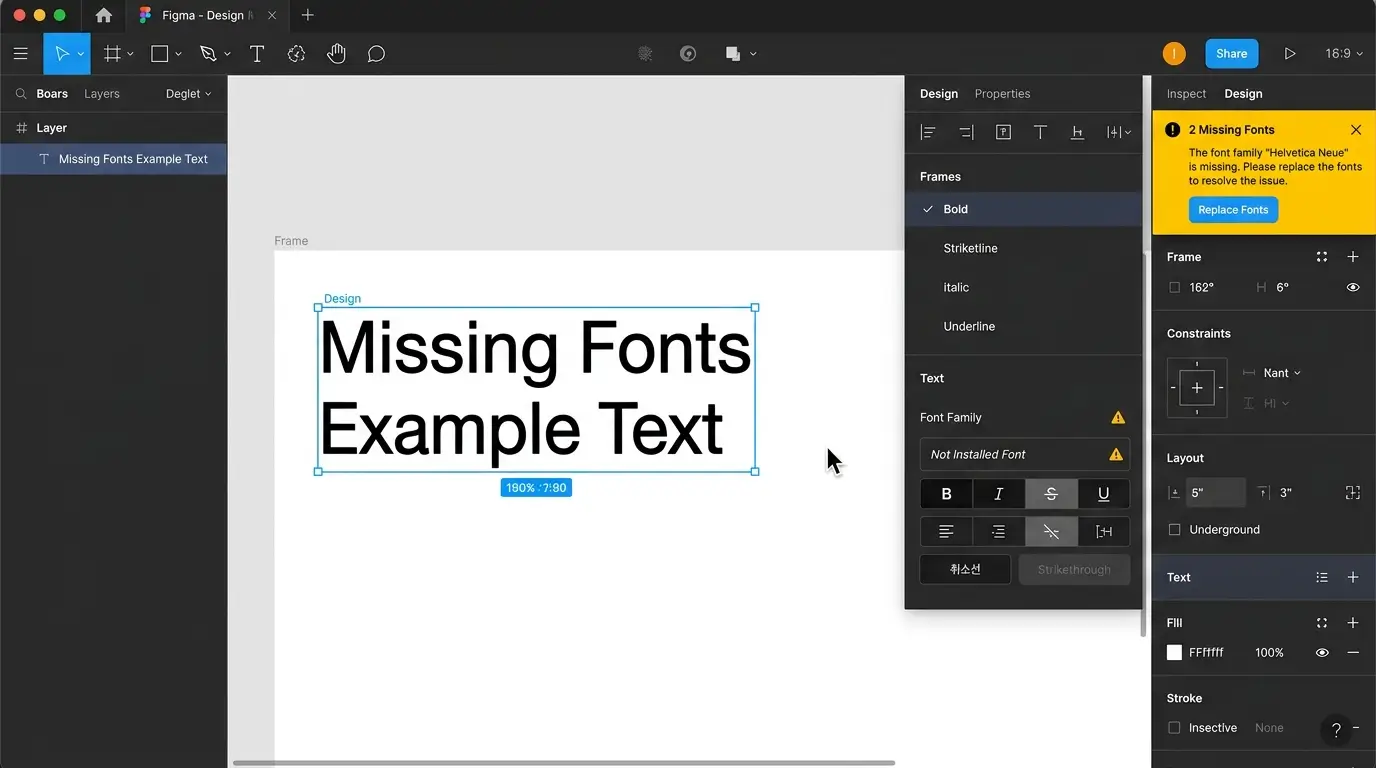Click the search icon in the left panel
Viewport: 1376px width, 768px height.
20,94
